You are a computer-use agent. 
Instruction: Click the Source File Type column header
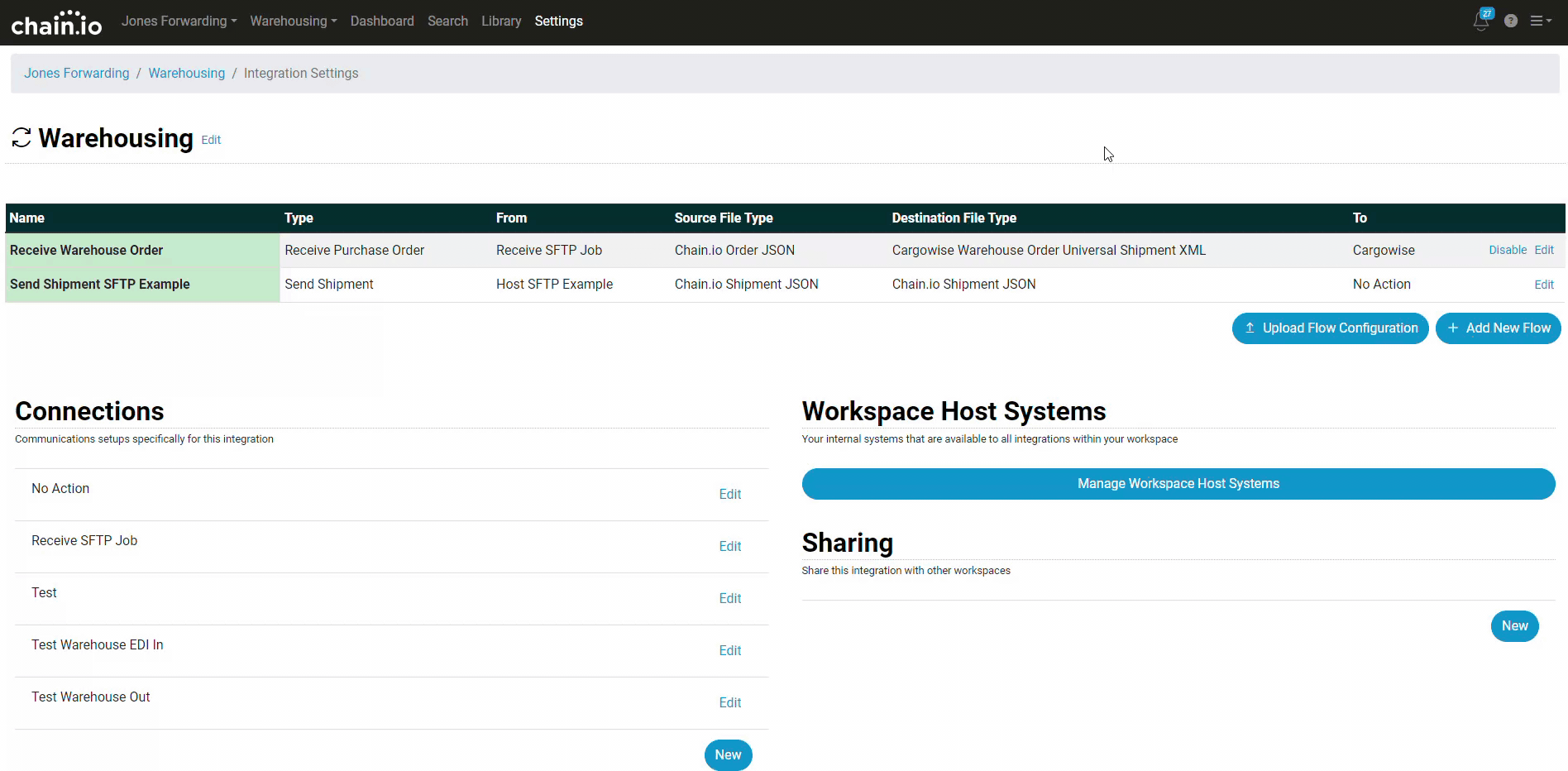pyautogui.click(x=723, y=218)
